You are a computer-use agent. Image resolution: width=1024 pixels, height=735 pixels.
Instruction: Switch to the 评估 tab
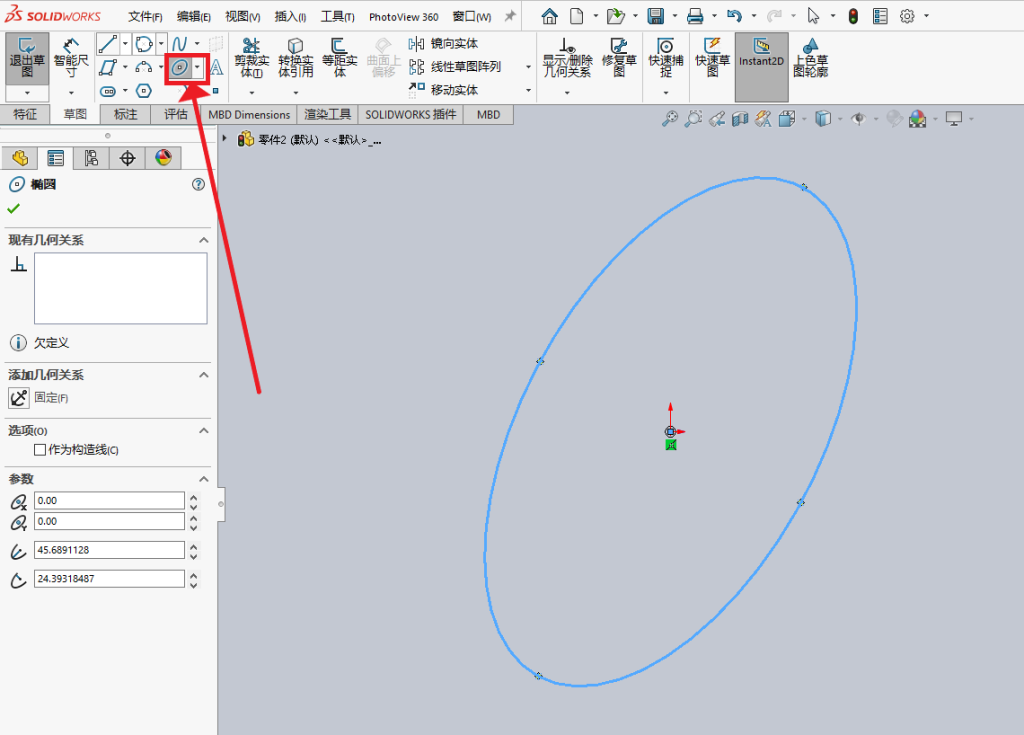coord(176,114)
